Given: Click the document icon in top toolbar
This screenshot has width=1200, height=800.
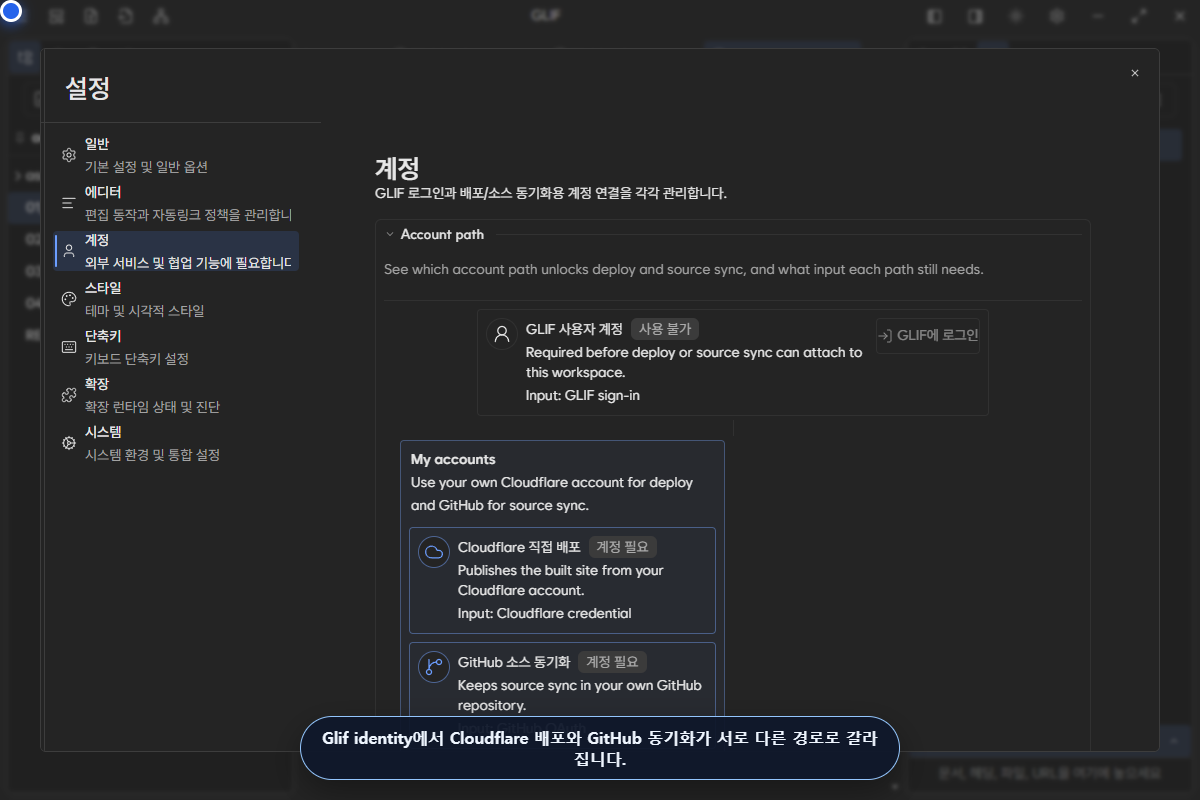Looking at the screenshot, I should tap(91, 17).
